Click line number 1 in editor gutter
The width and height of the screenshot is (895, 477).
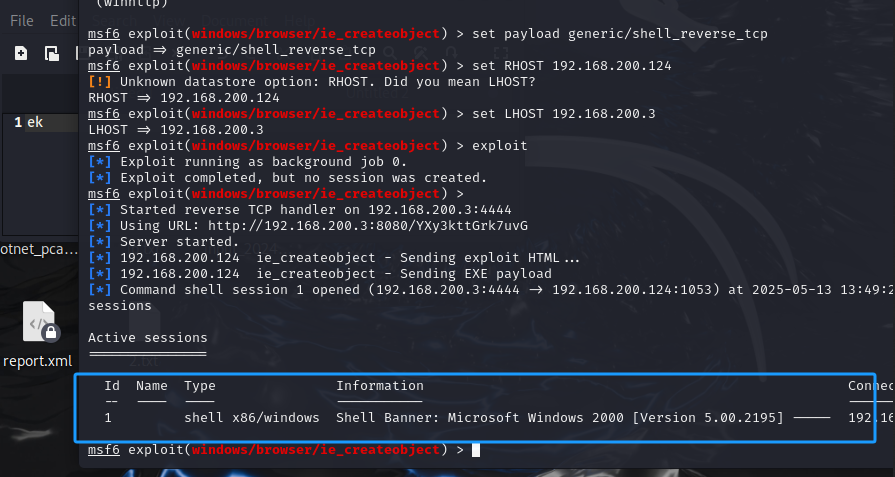point(18,122)
